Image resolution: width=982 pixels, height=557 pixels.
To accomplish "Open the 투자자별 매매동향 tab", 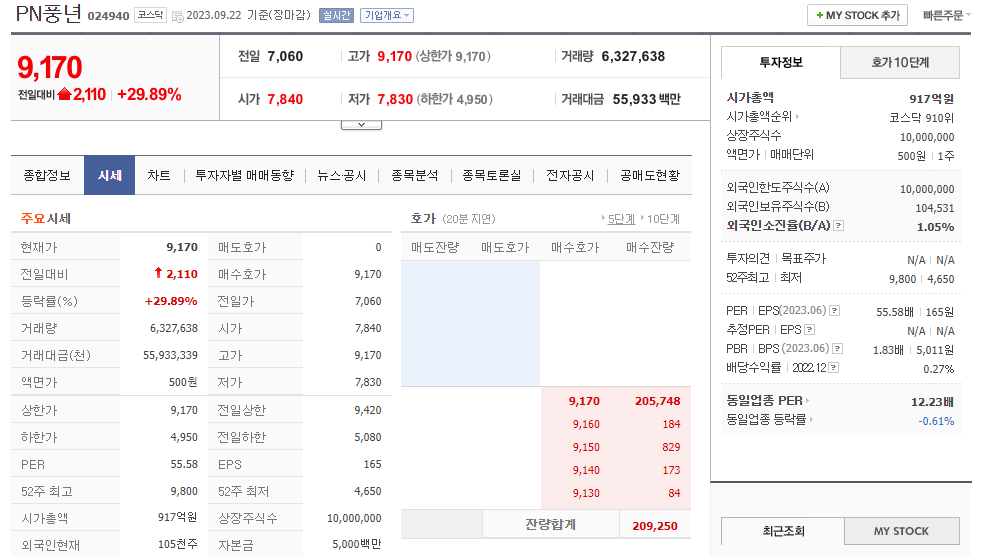I will click(x=244, y=175).
